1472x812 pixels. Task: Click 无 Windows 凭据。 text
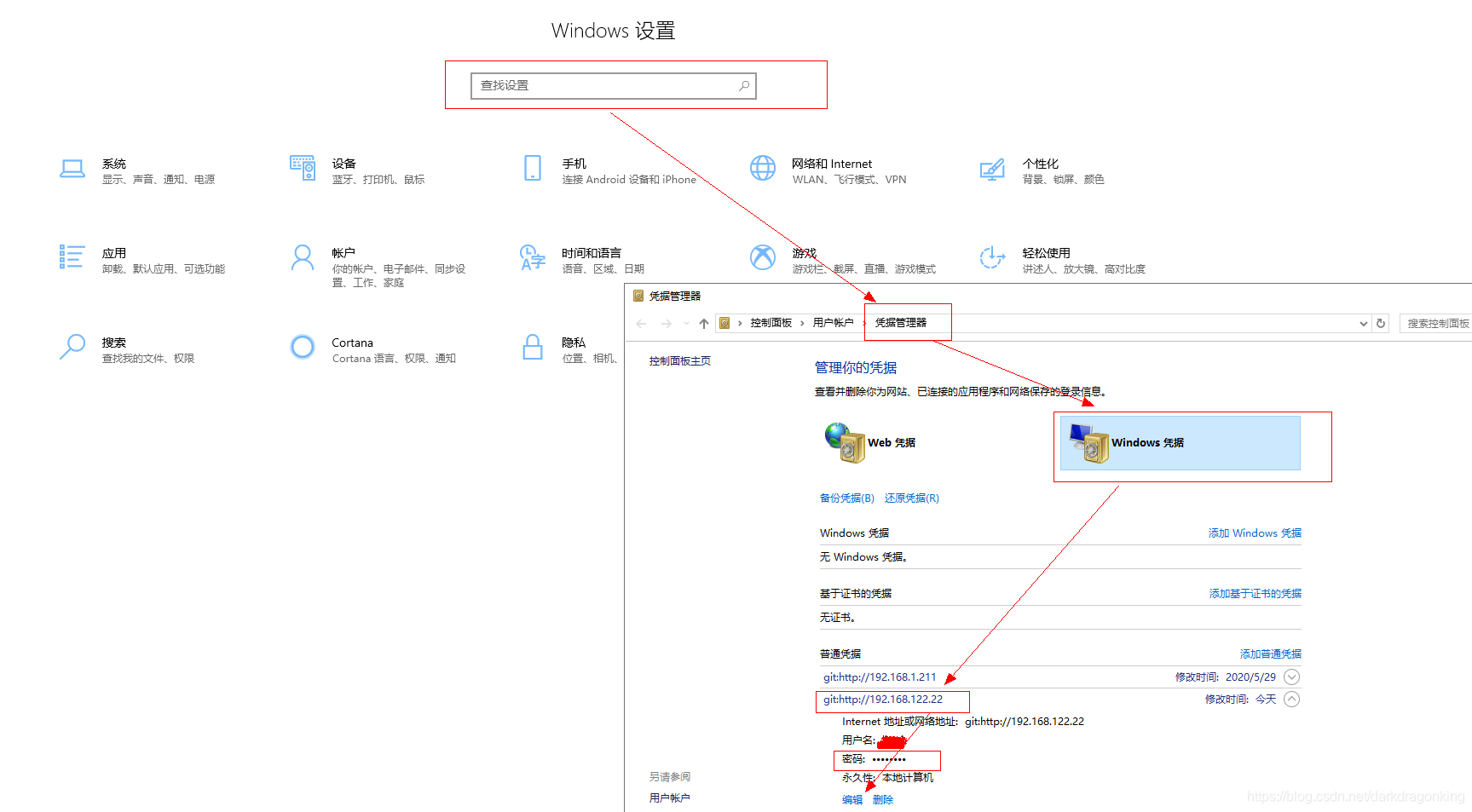863,557
